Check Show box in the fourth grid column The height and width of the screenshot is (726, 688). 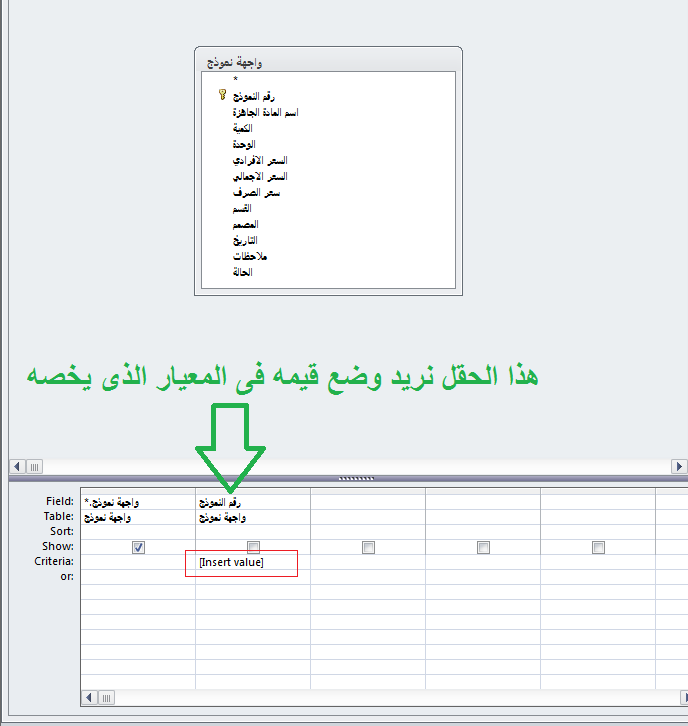point(483,547)
